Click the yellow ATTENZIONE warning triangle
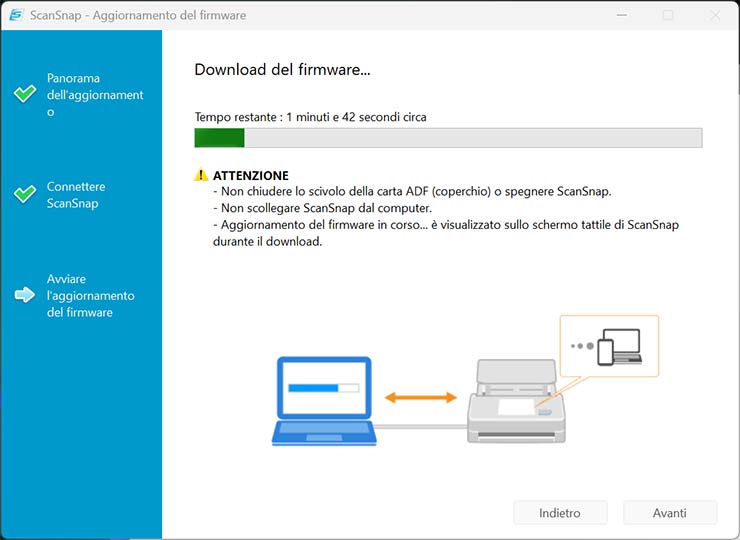Image resolution: width=740 pixels, height=540 pixels. coord(201,175)
